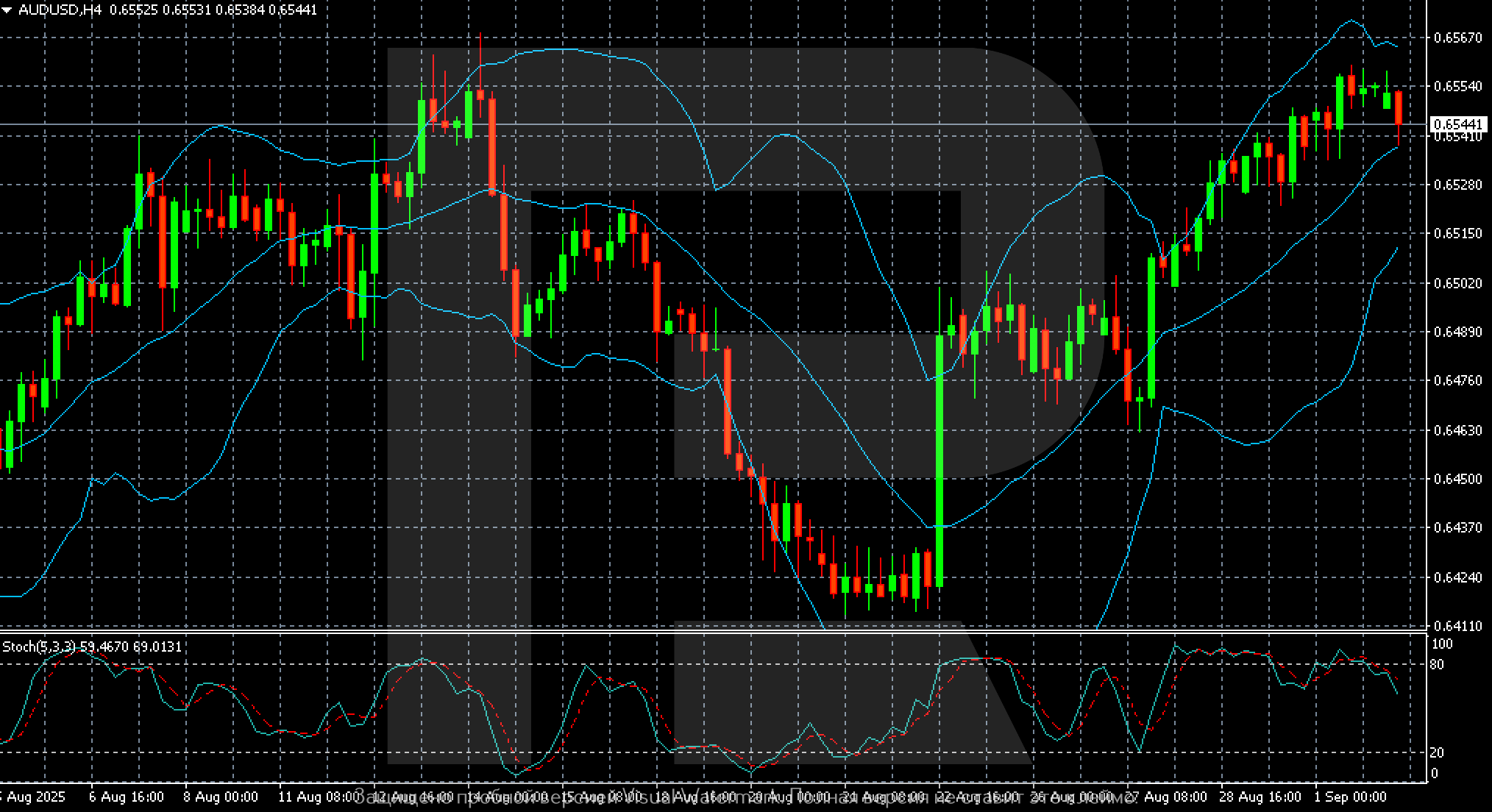Click the 6 Aug 16:00 time label
Viewport: 1492px width, 812px height.
click(x=126, y=797)
